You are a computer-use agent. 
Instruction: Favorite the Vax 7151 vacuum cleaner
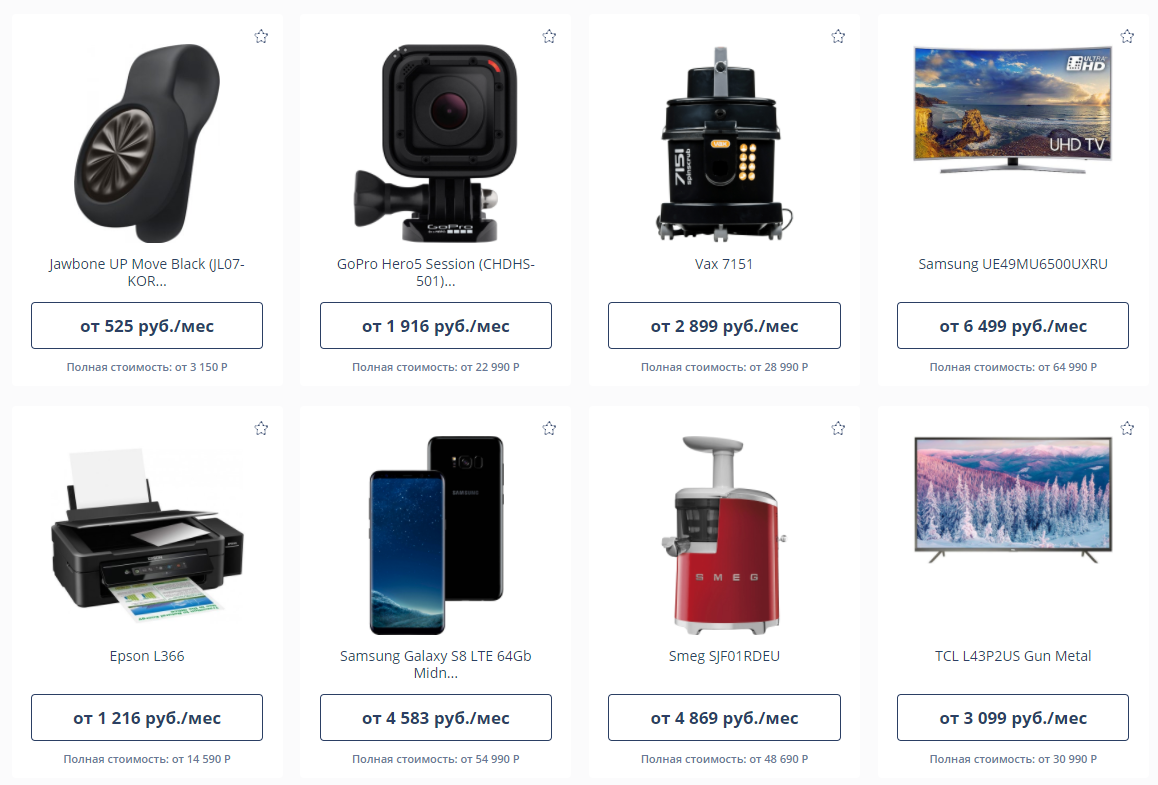point(838,36)
